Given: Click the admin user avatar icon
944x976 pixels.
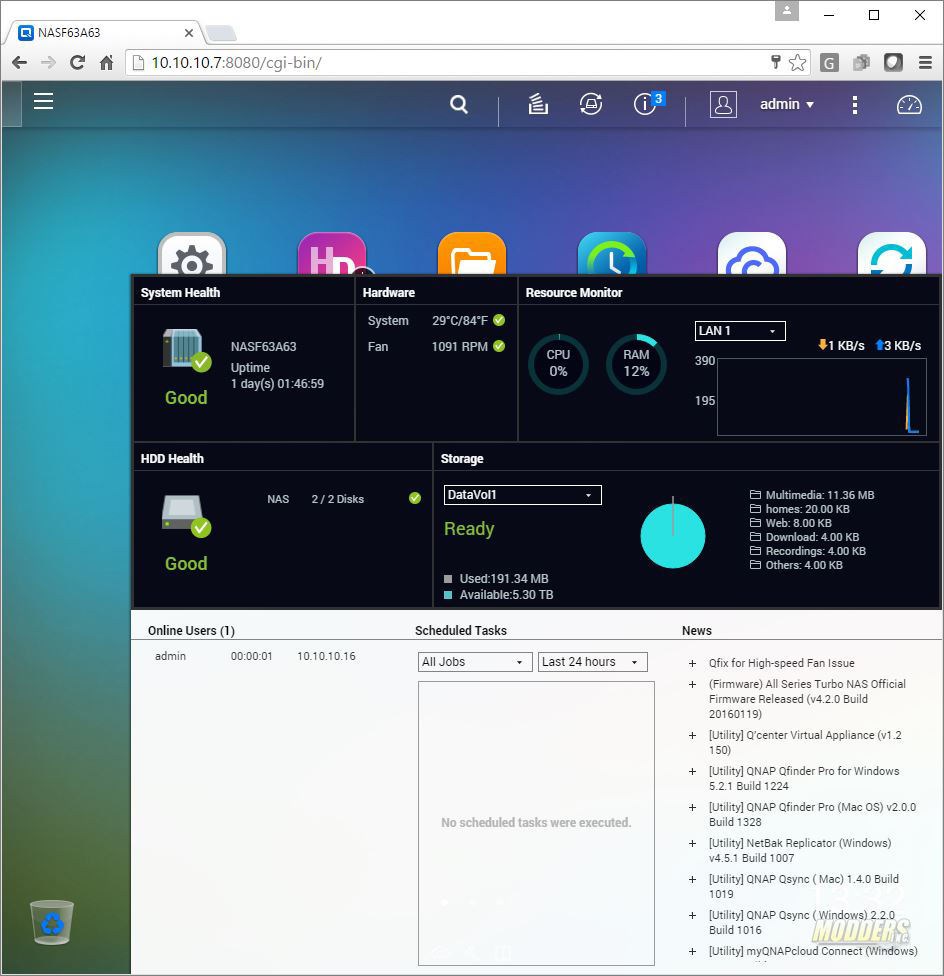Looking at the screenshot, I should [723, 104].
